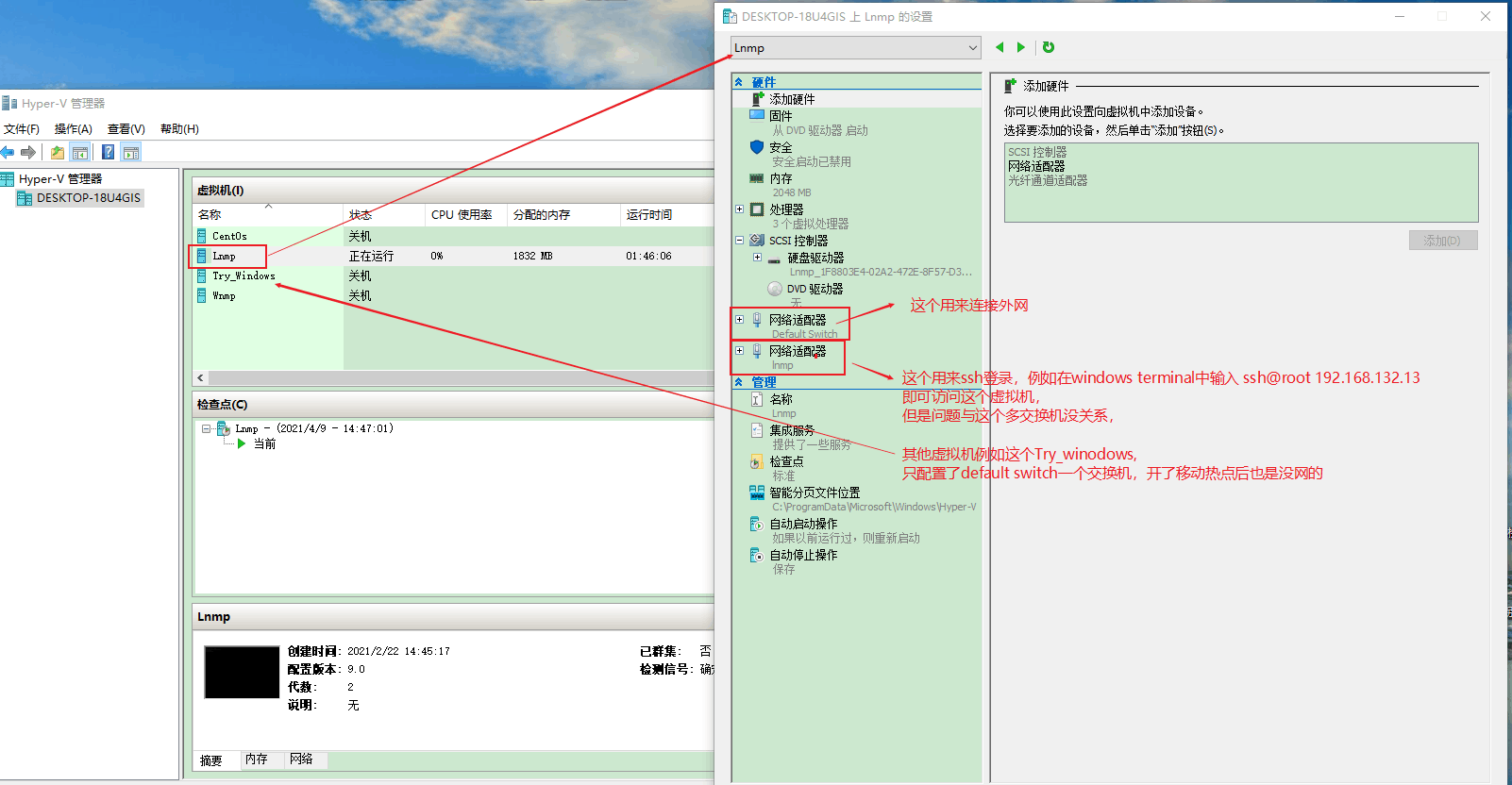Click left arrow of VM list scrollbar
1512x785 pixels.
[x=200, y=377]
